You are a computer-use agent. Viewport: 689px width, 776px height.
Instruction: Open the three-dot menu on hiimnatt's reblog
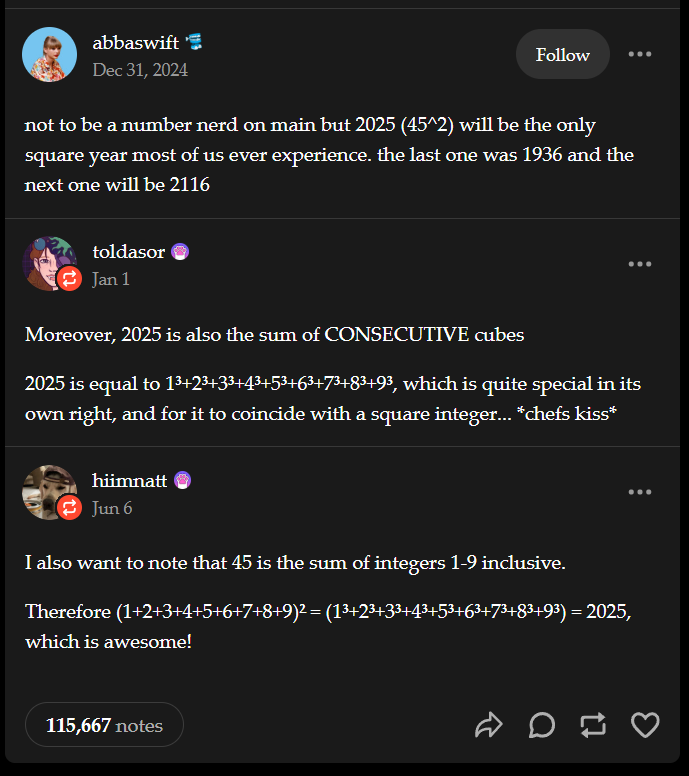(640, 492)
